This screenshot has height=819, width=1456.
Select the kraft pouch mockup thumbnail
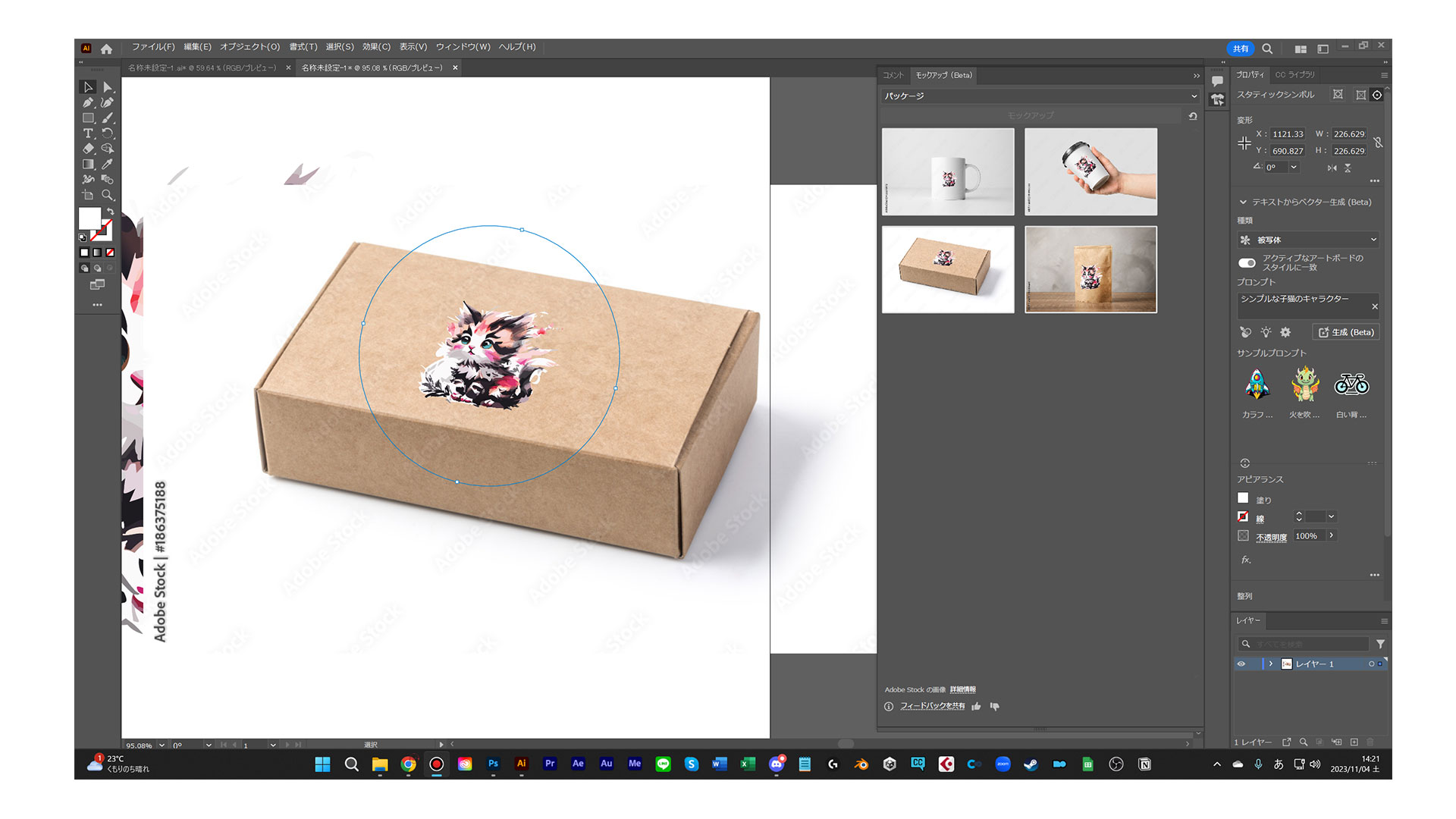(1090, 269)
